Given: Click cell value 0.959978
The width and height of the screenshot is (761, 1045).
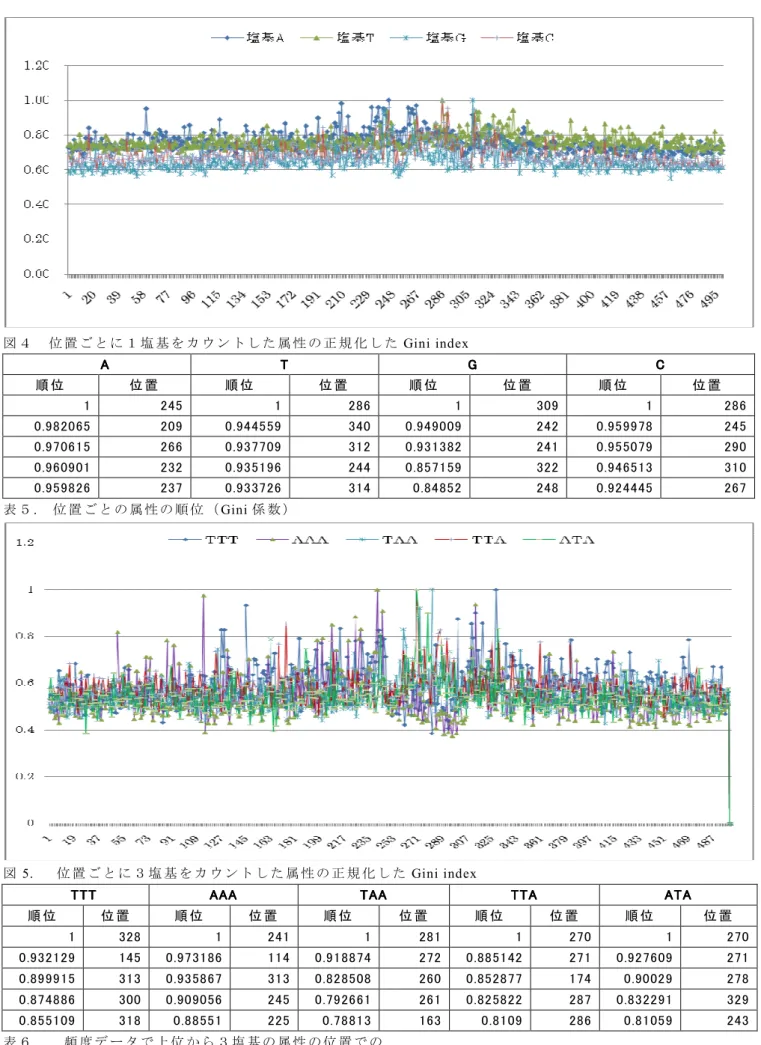Looking at the screenshot, I should (625, 427).
